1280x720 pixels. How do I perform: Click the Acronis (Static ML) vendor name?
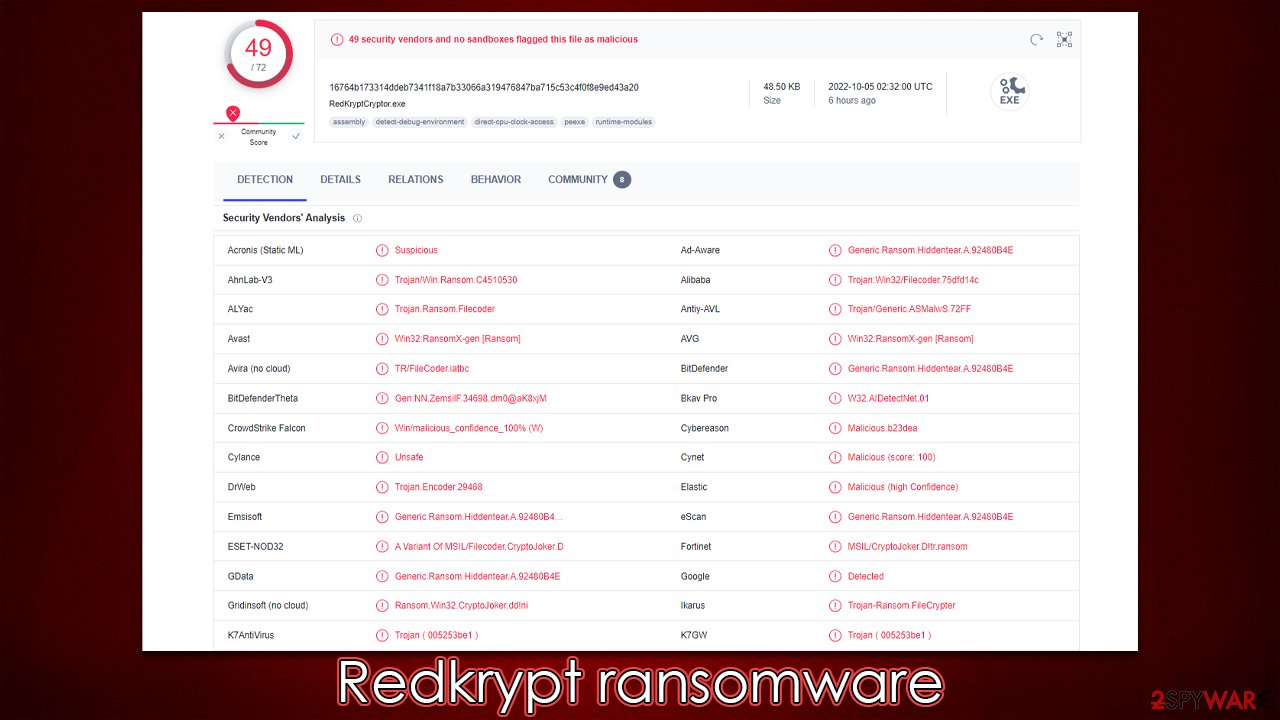(265, 250)
